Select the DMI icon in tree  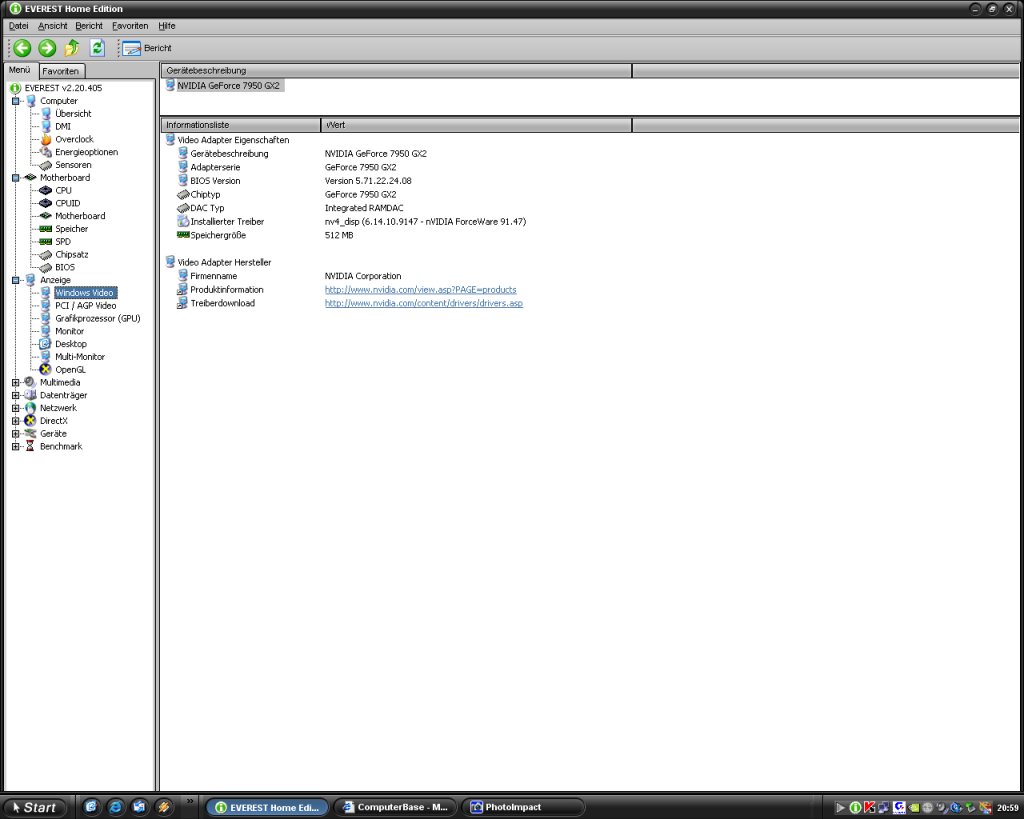[46, 127]
